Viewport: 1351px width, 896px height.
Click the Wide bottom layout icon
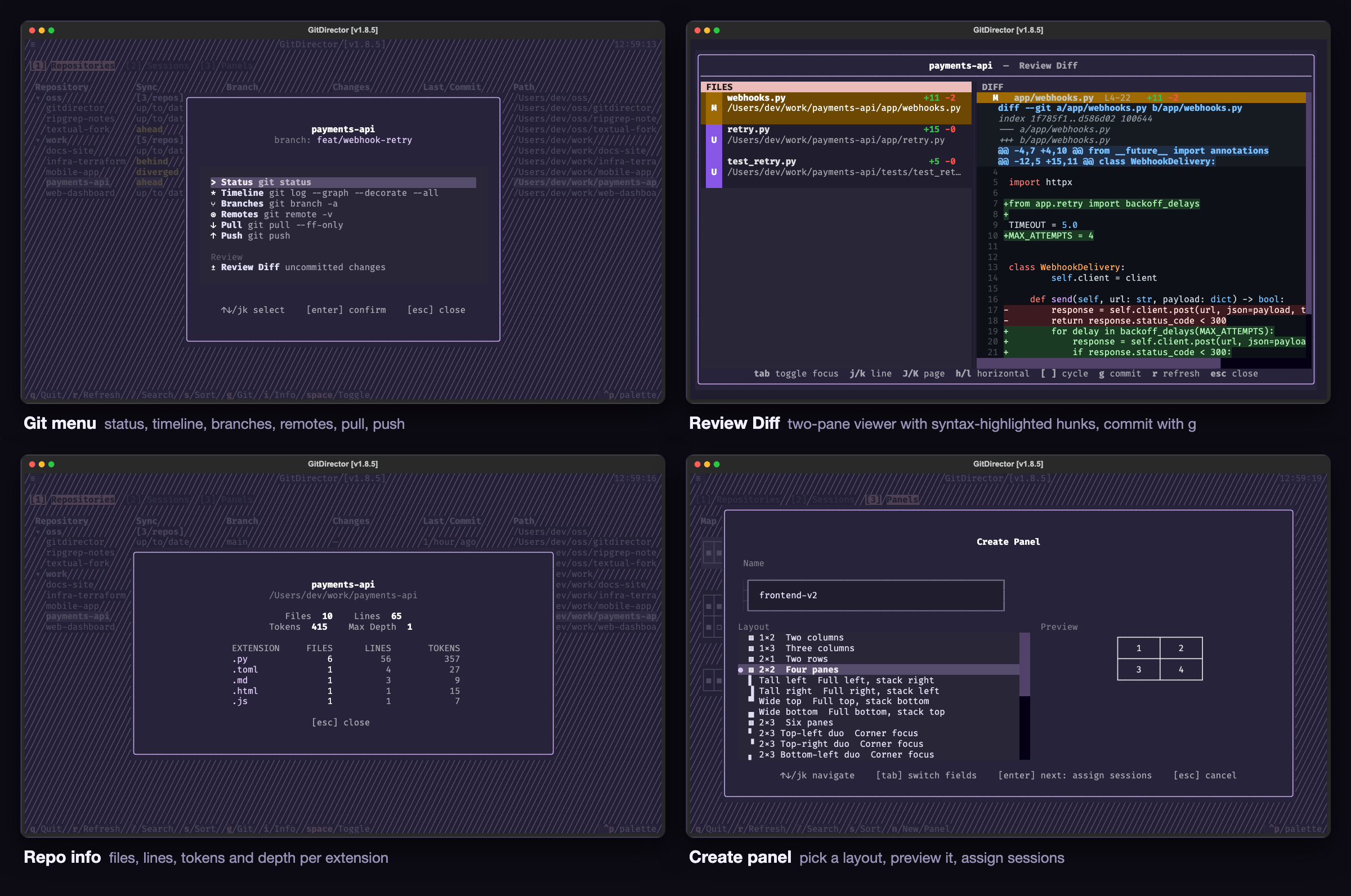pyautogui.click(x=751, y=714)
